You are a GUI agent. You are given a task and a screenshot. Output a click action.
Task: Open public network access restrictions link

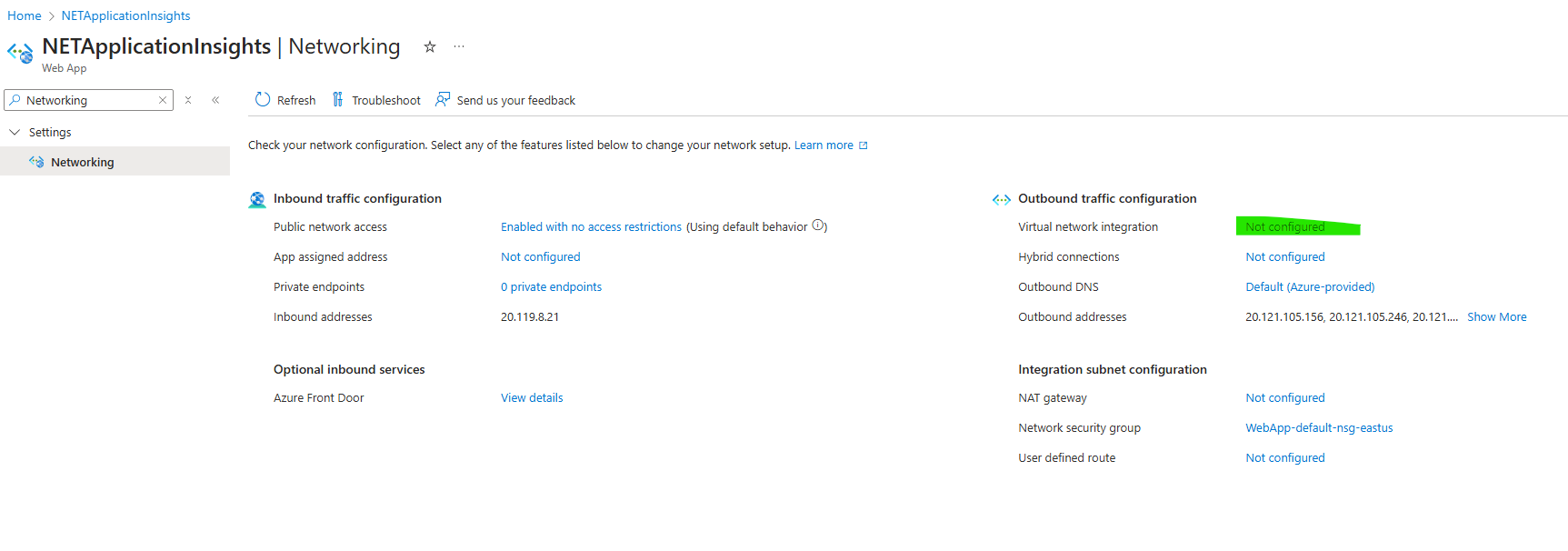[x=591, y=227]
